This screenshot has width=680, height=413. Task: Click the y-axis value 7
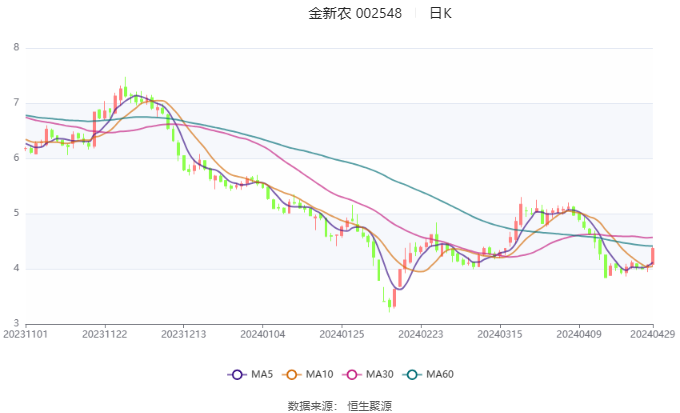(16, 103)
